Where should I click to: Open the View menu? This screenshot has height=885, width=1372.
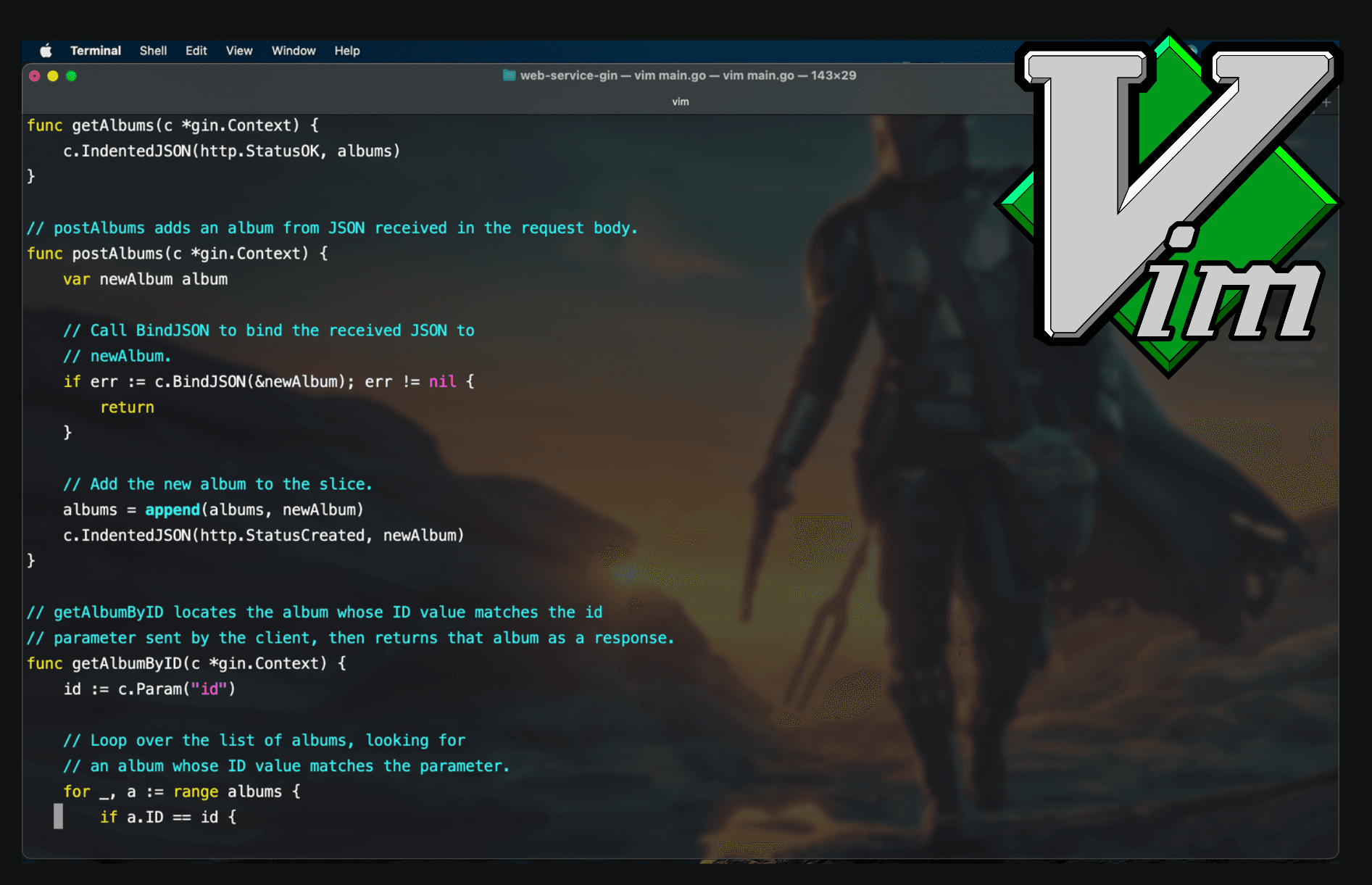click(x=238, y=51)
